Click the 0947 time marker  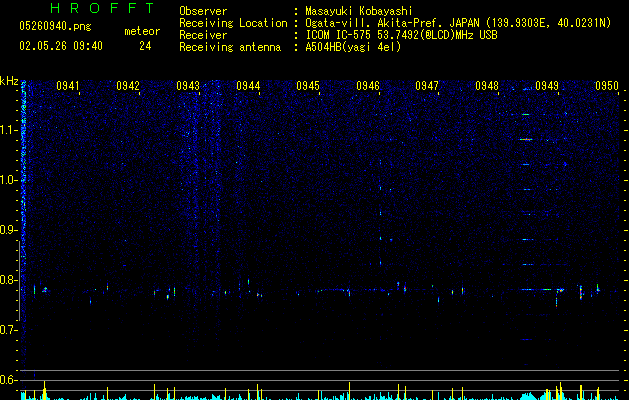(x=427, y=86)
